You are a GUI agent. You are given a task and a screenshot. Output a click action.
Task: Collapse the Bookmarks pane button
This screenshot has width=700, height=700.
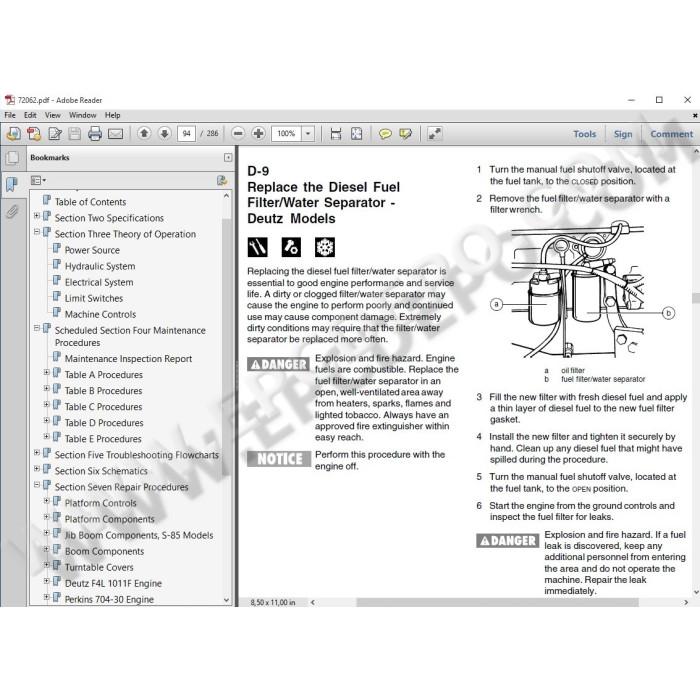pos(228,158)
